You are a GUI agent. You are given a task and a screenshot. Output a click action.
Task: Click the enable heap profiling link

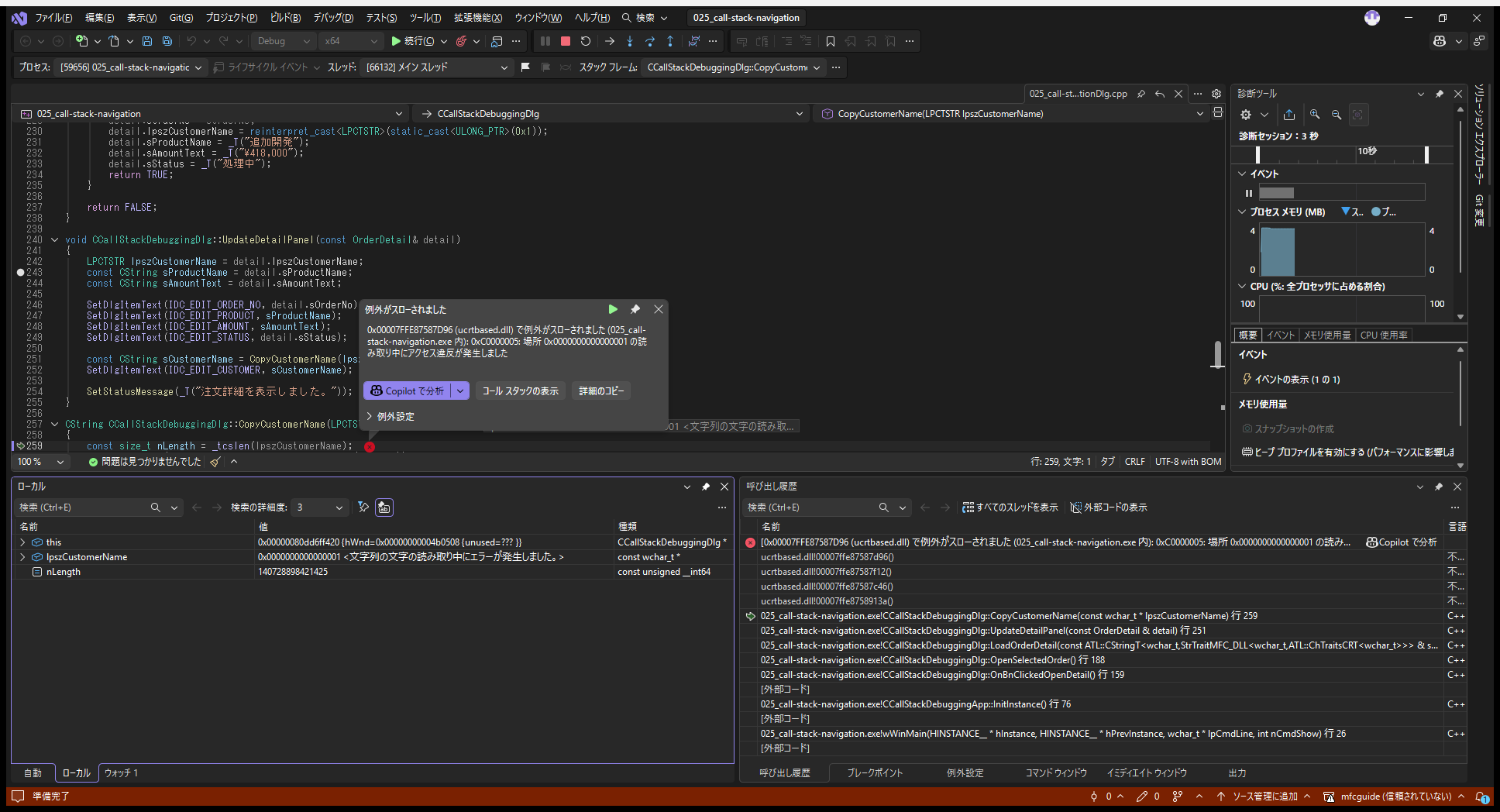coord(1348,452)
